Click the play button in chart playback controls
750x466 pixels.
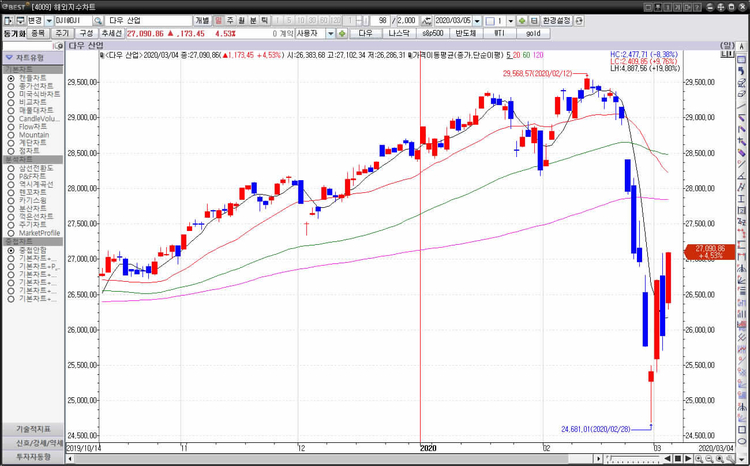point(688,459)
